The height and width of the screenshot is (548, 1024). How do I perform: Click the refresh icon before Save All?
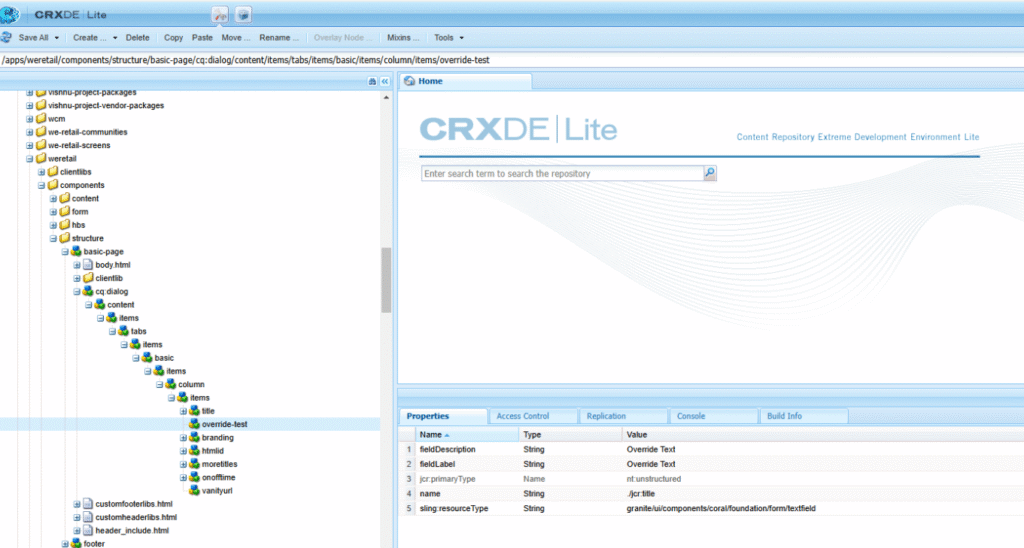pos(6,37)
